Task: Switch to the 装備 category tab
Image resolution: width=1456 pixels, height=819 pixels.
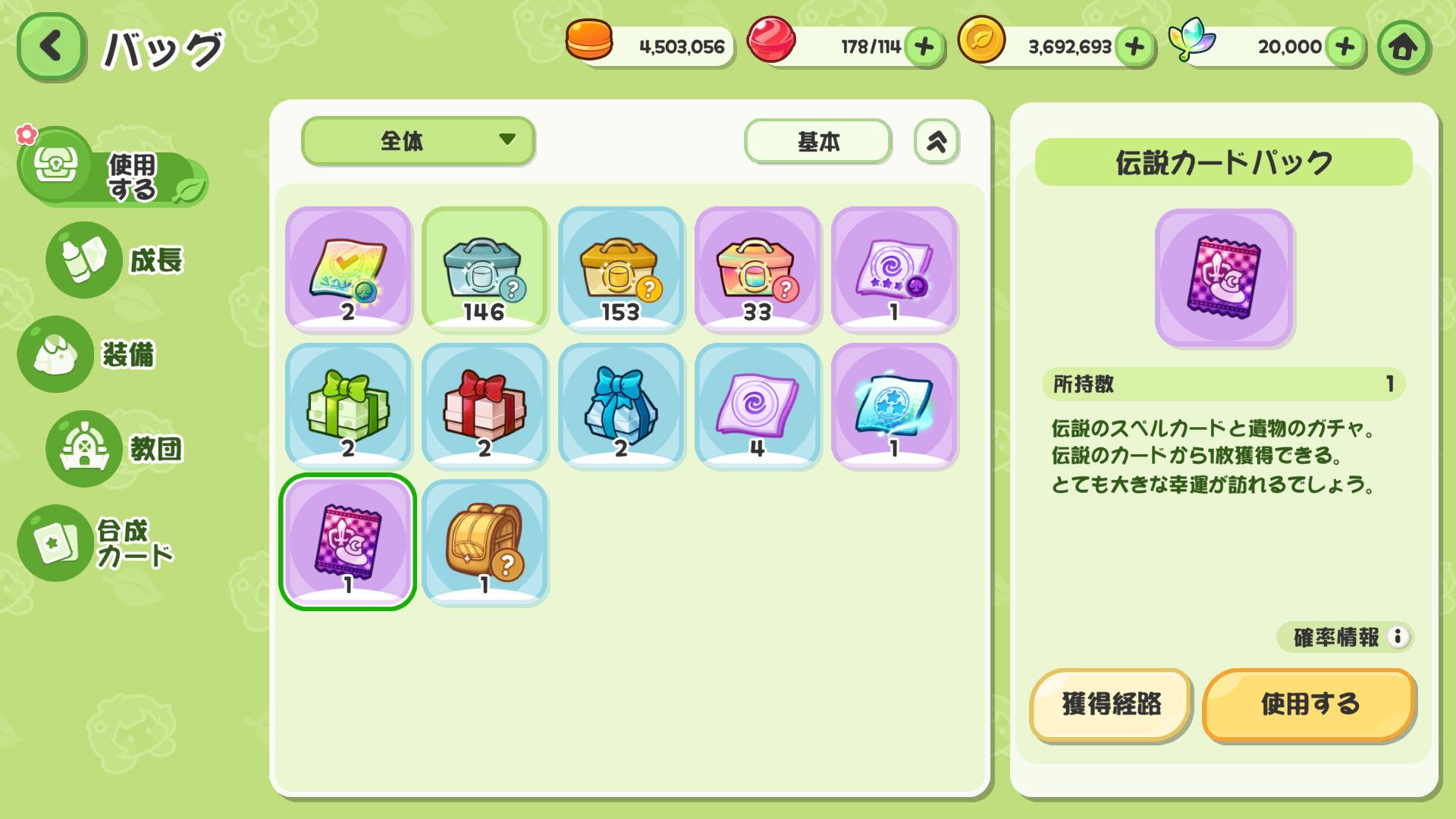Action: click(89, 354)
